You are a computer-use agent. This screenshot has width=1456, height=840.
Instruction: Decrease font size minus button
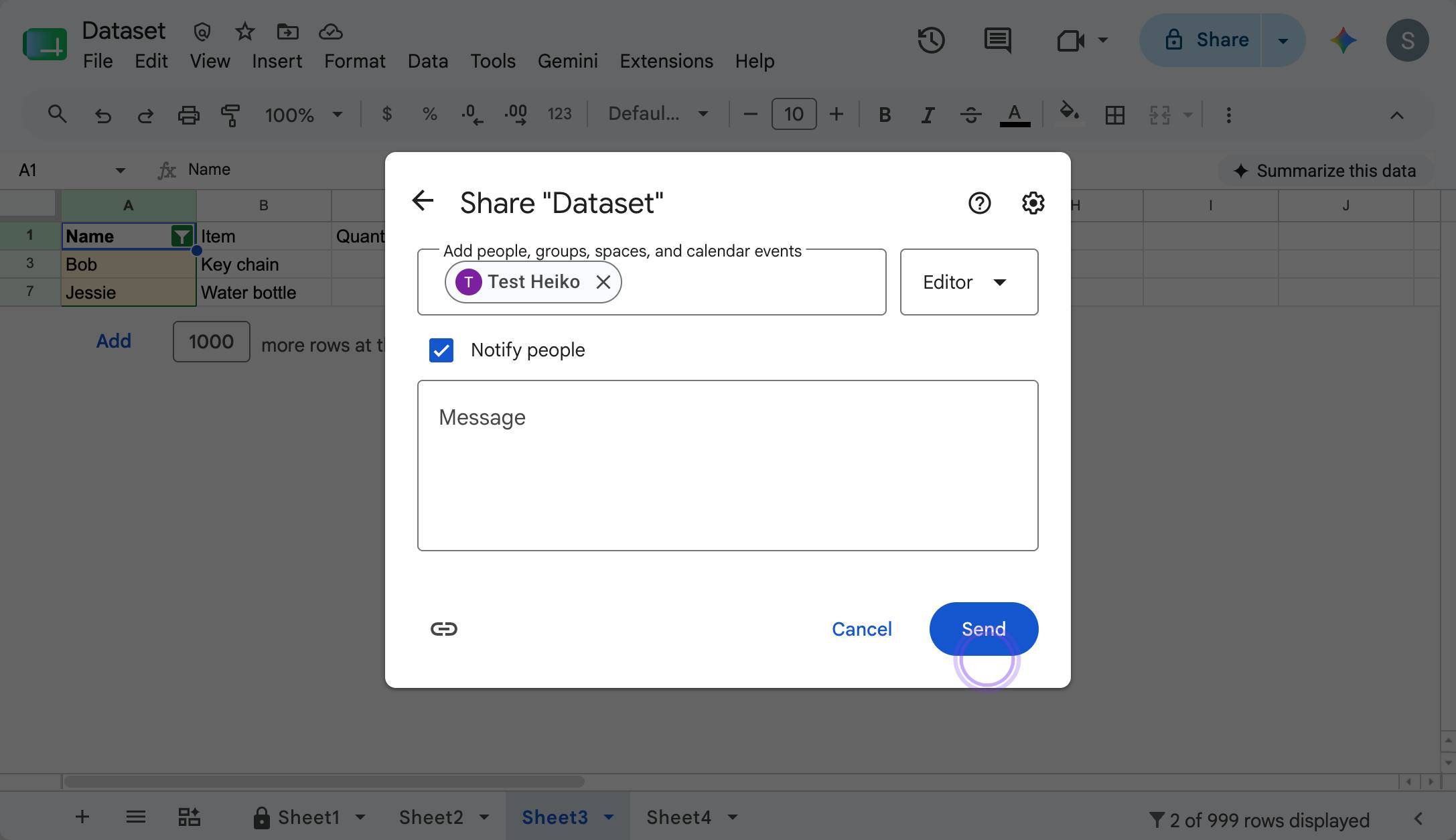click(x=750, y=115)
